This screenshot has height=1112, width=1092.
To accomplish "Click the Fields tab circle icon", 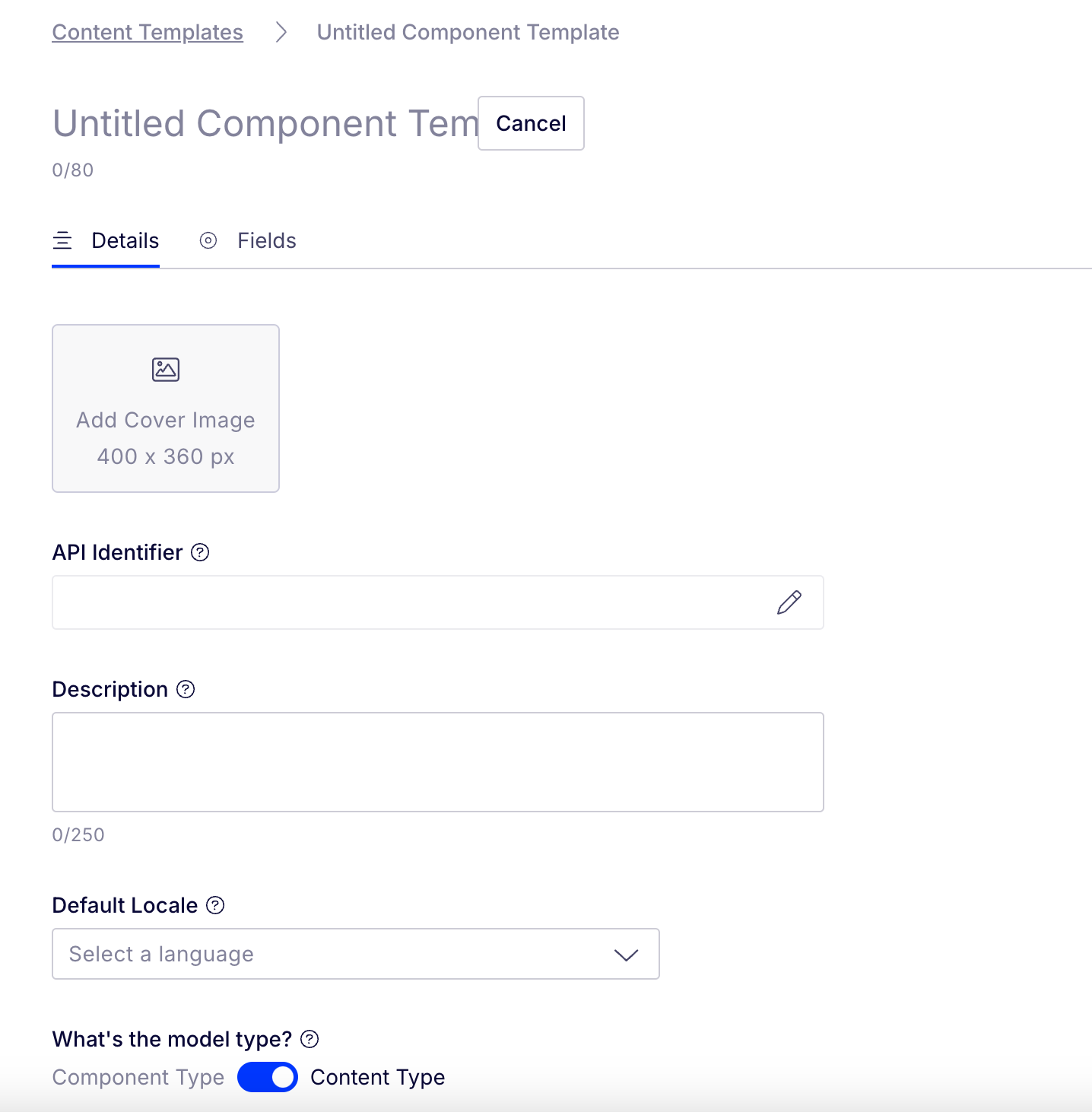I will pos(208,241).
